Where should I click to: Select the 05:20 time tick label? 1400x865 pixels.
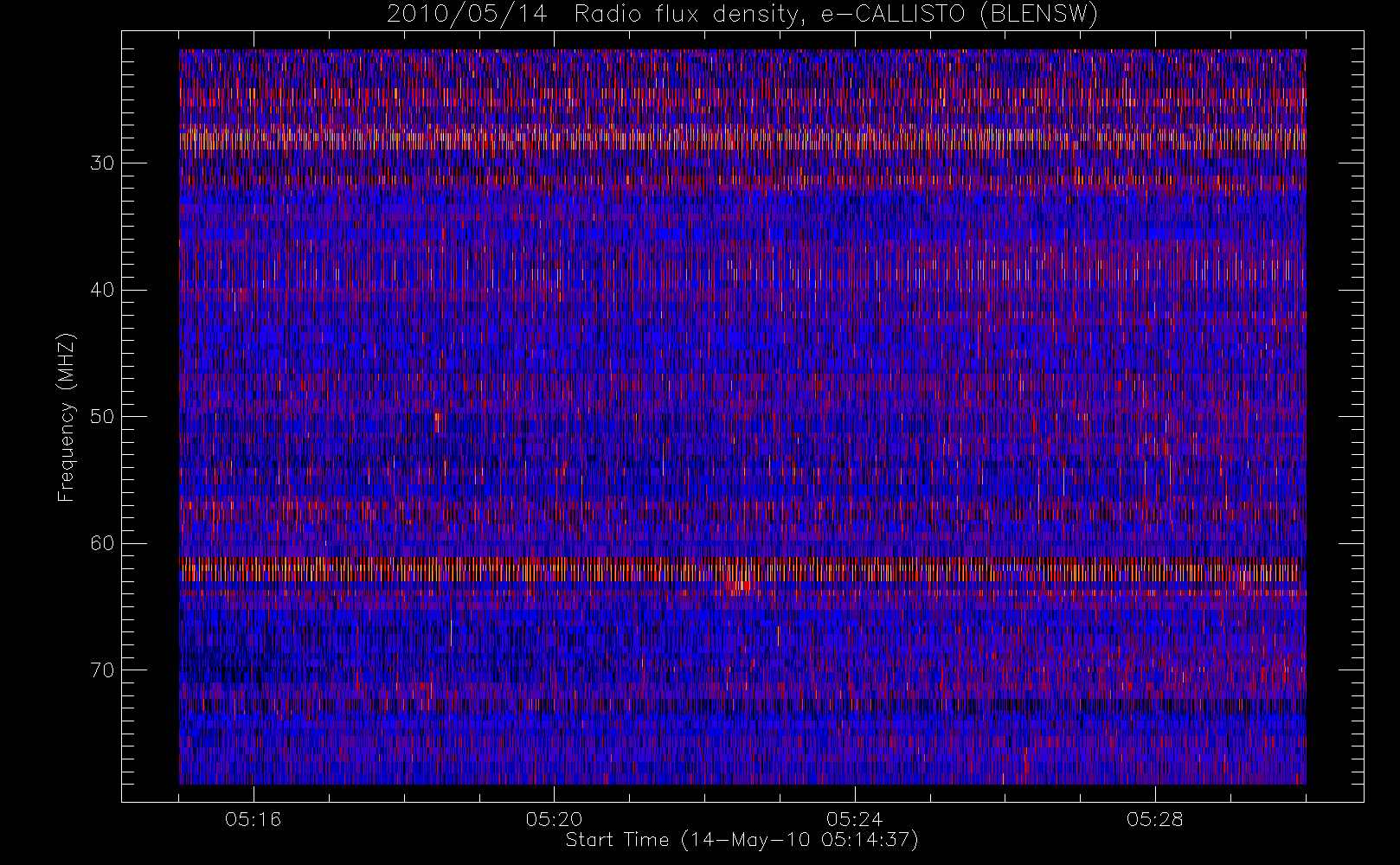[554, 819]
